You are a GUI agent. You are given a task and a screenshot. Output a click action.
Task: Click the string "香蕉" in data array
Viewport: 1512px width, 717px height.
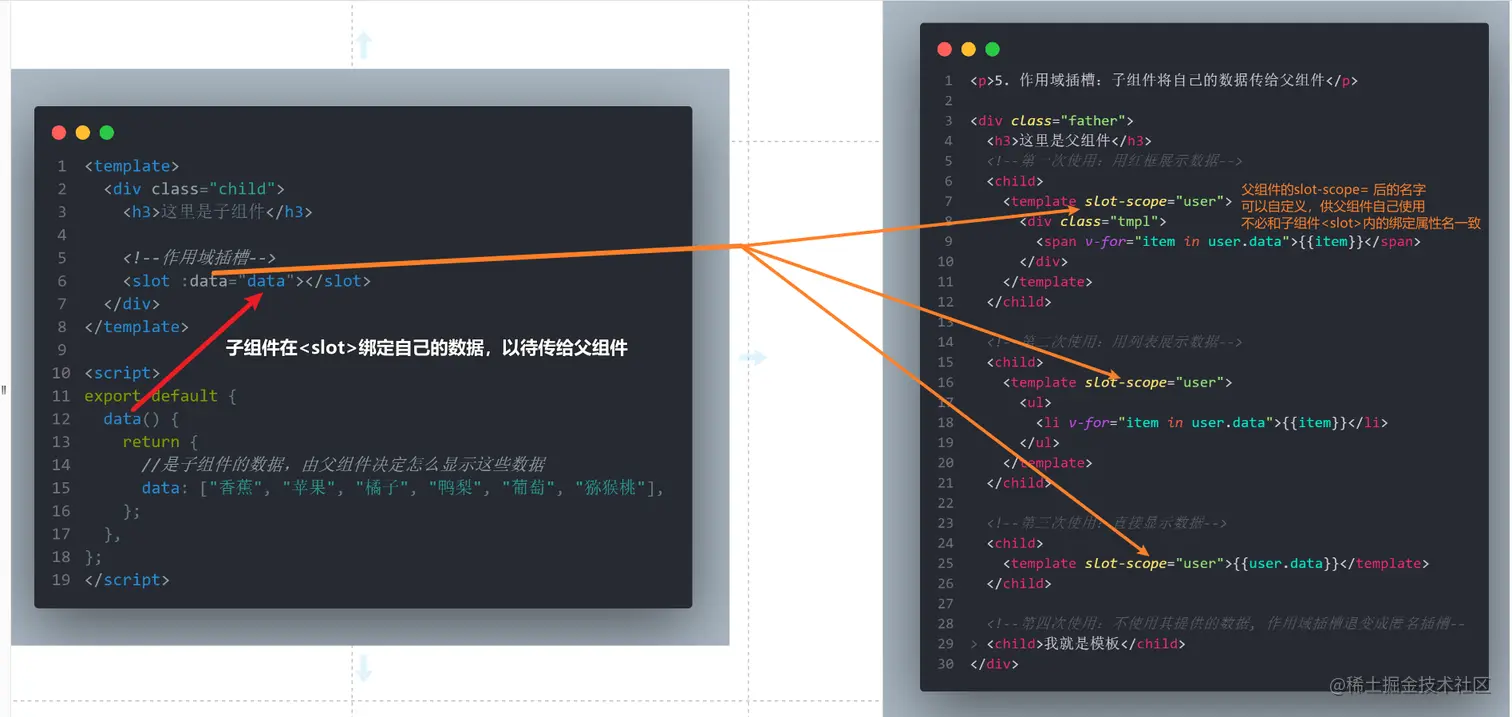[236, 488]
